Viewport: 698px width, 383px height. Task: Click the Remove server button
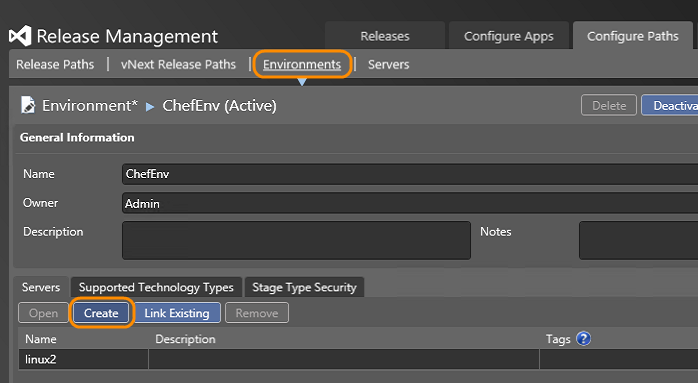click(257, 313)
